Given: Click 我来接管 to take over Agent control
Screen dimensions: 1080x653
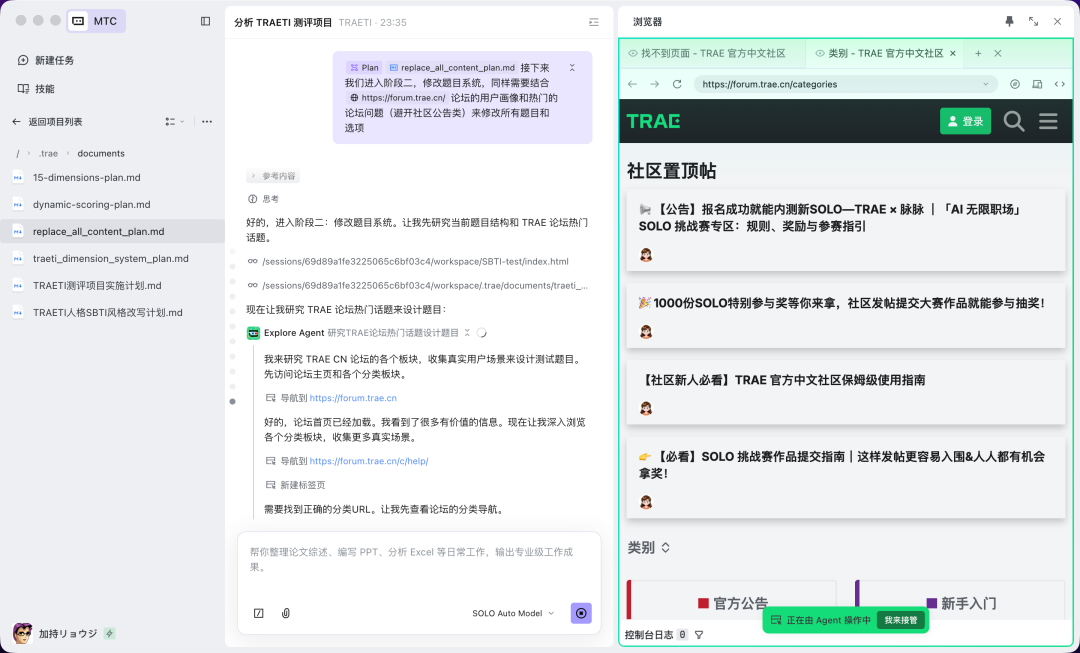Looking at the screenshot, I should tap(899, 620).
